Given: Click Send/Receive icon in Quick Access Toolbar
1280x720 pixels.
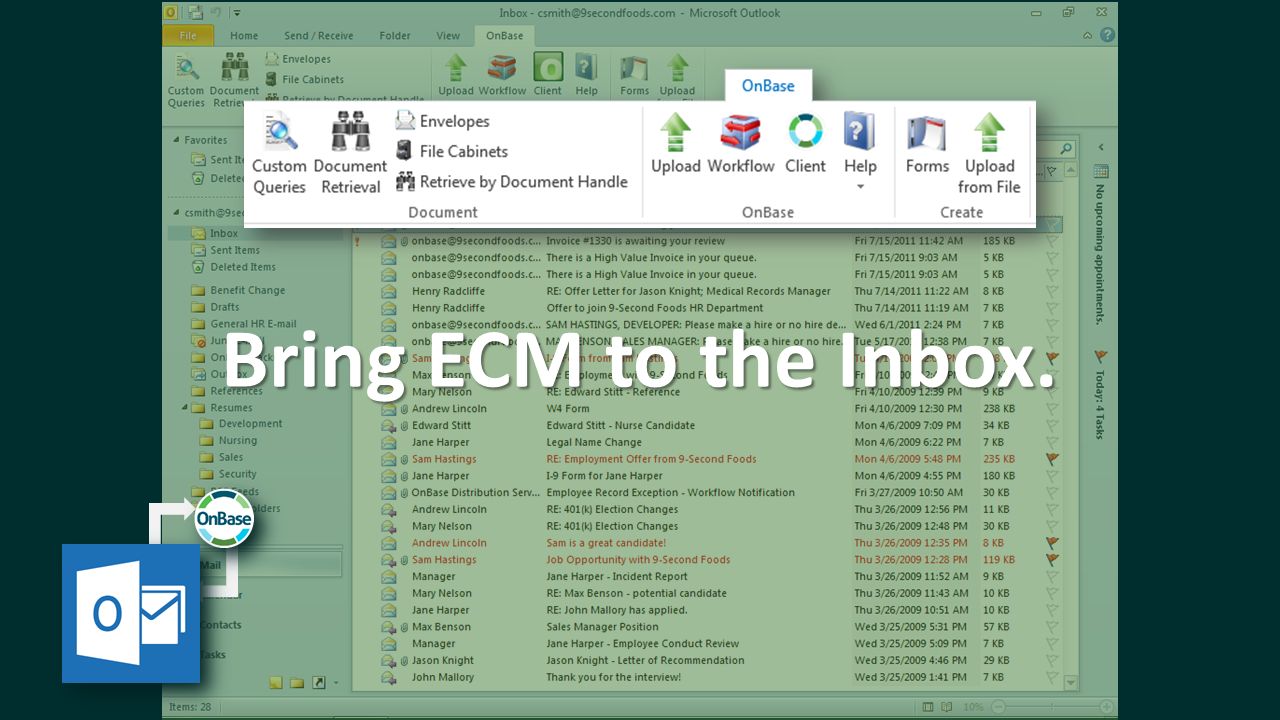Looking at the screenshot, I should coord(194,12).
